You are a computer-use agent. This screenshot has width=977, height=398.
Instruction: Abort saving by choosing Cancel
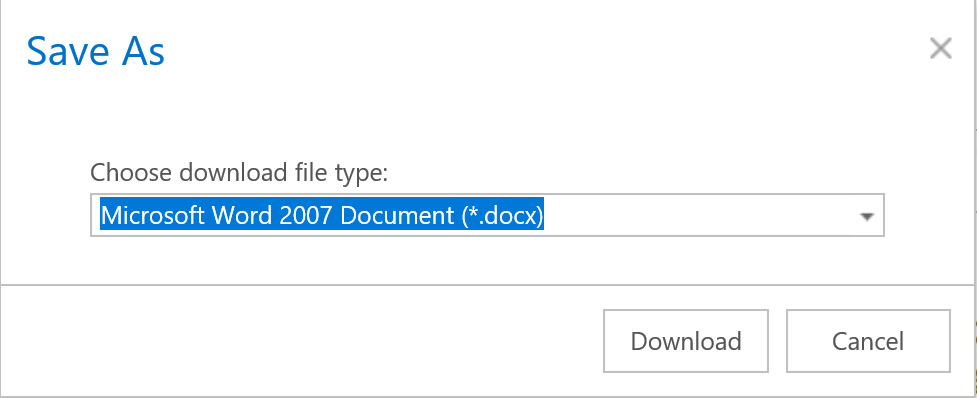point(868,341)
